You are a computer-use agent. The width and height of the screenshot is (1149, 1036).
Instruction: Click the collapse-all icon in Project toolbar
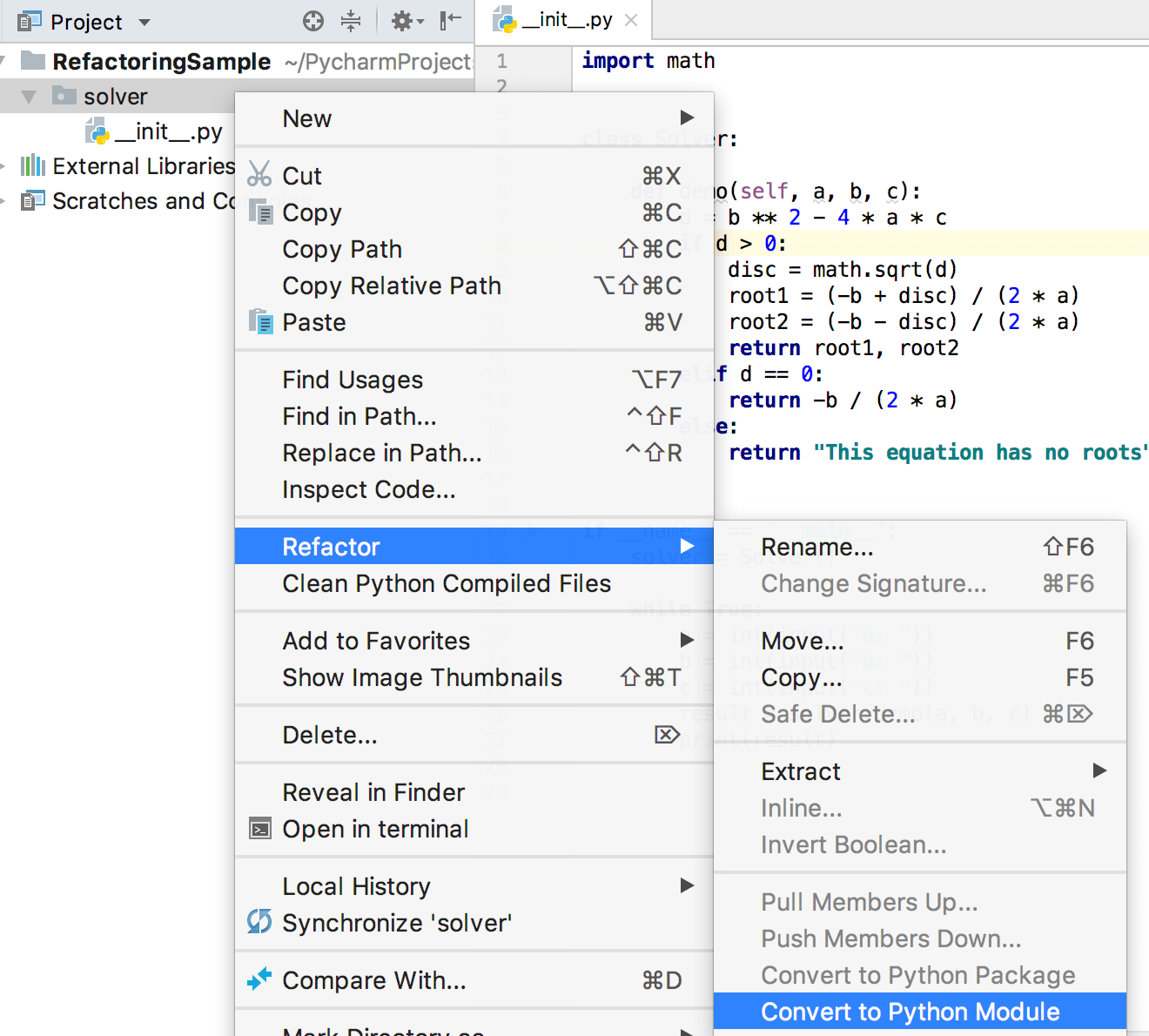point(350,21)
